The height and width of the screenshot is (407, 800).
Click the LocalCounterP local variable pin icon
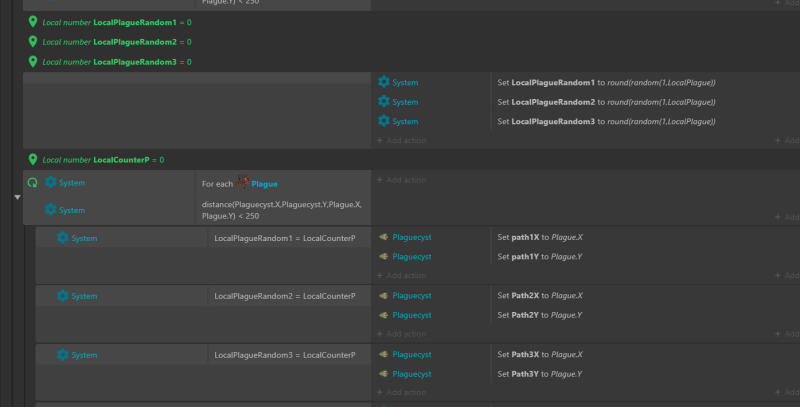click(33, 159)
